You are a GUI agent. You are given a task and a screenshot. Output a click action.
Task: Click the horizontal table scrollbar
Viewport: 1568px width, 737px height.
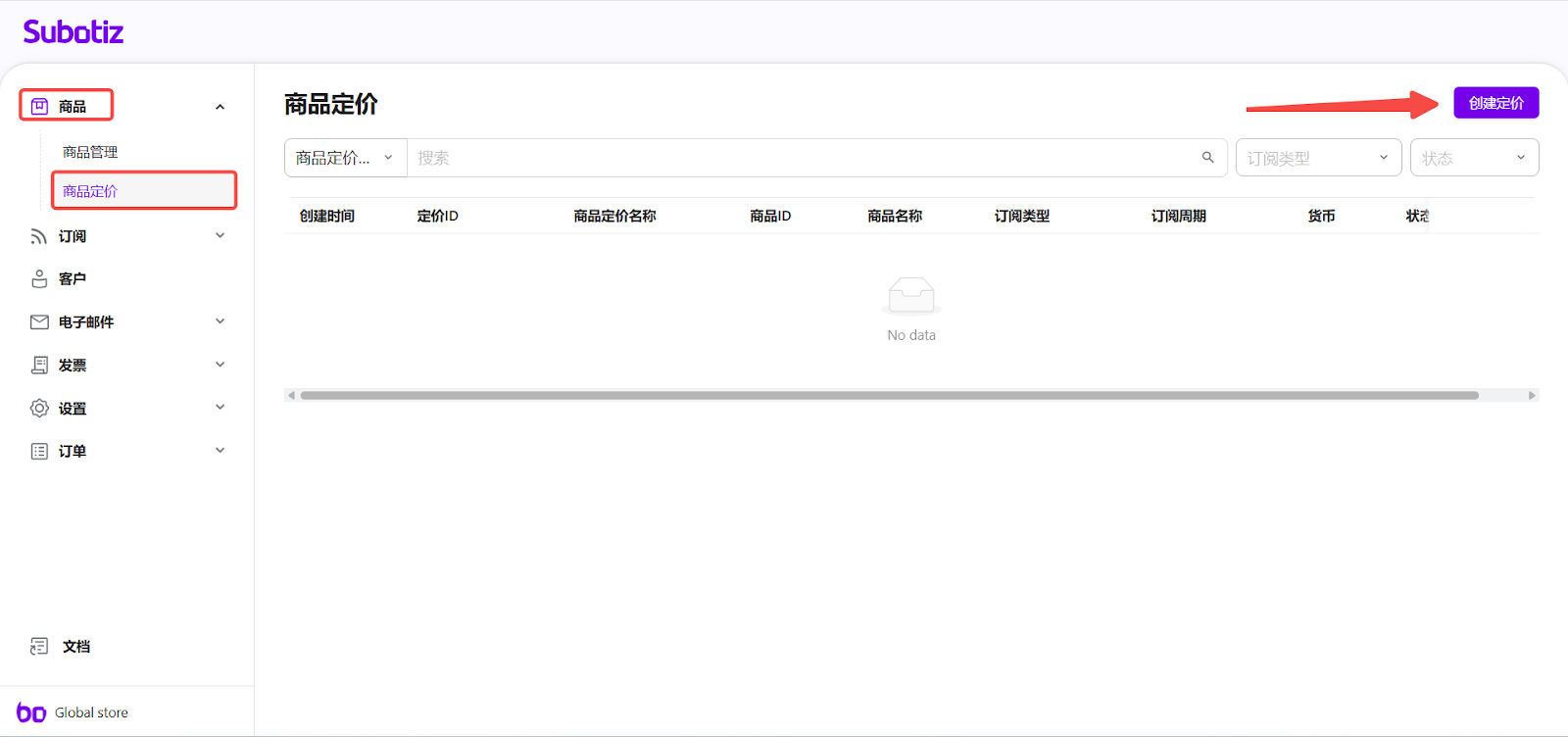(888, 396)
